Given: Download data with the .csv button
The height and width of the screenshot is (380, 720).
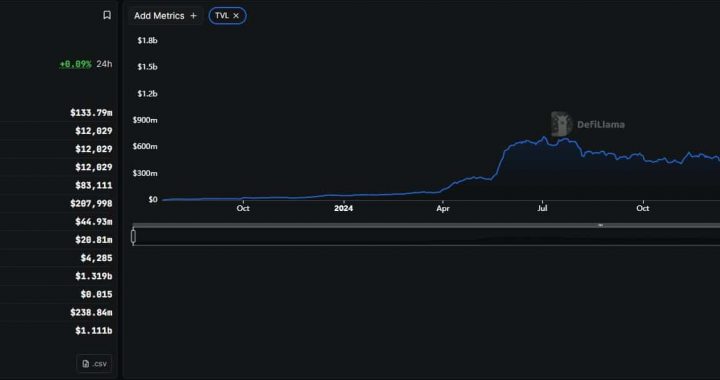Looking at the screenshot, I should (x=94, y=363).
